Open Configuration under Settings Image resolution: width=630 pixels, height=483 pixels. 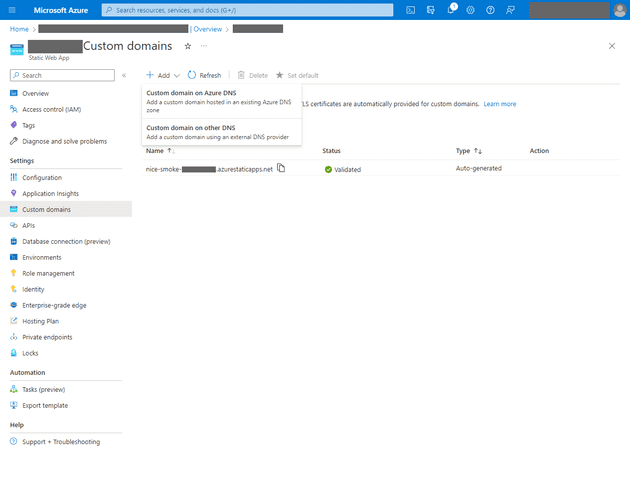[42, 178]
